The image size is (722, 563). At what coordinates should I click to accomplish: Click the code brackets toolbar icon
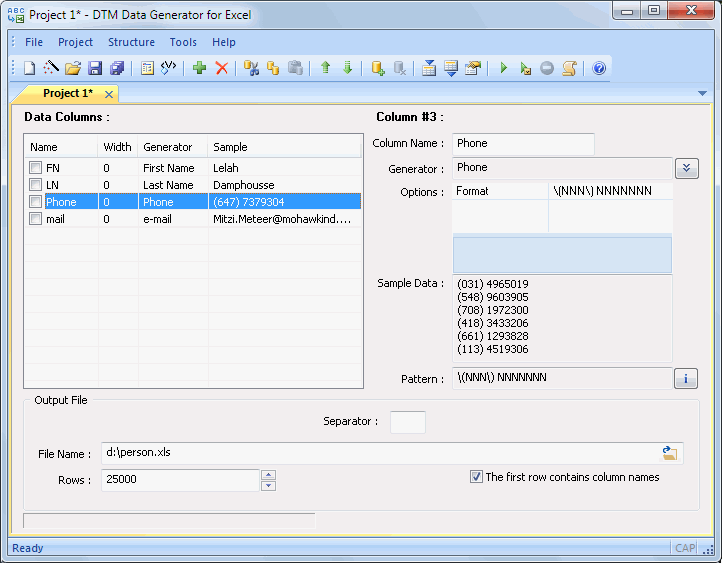coord(169,68)
